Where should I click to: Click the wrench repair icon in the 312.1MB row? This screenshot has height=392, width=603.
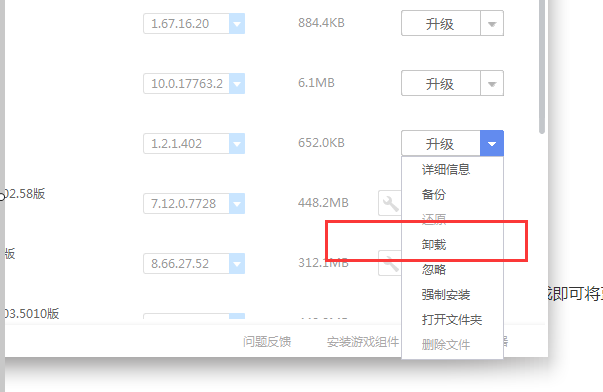pyautogui.click(x=390, y=264)
